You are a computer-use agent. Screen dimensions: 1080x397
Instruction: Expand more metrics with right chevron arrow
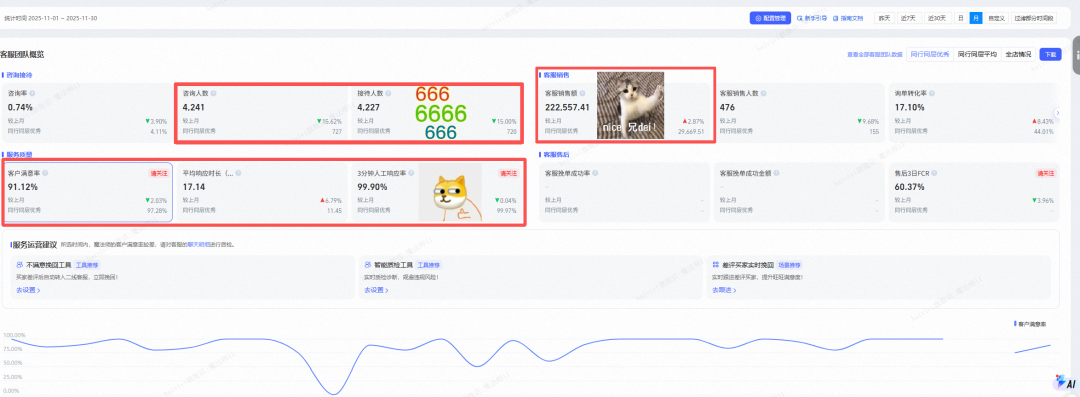tap(1058, 113)
